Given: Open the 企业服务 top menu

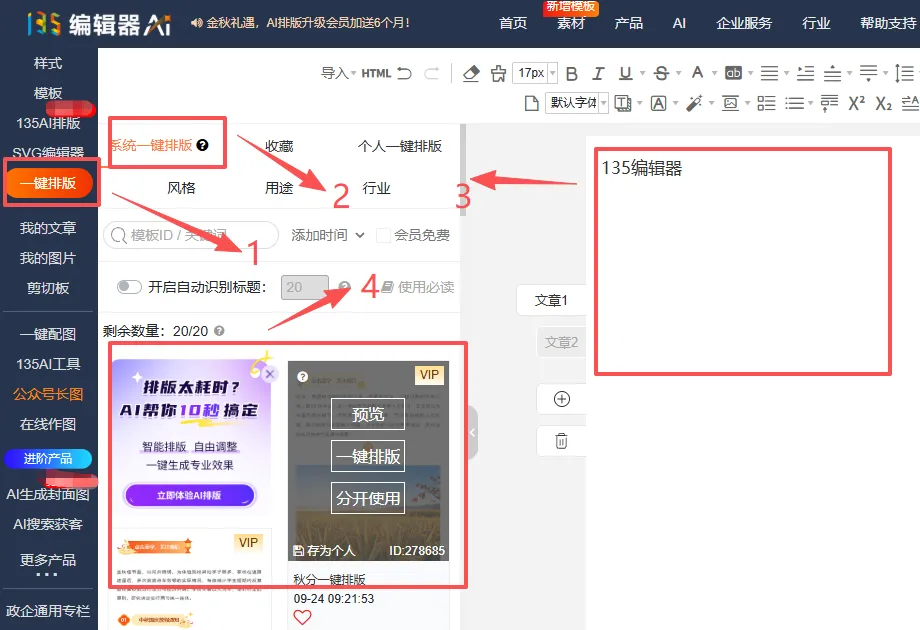Looking at the screenshot, I should click(744, 23).
